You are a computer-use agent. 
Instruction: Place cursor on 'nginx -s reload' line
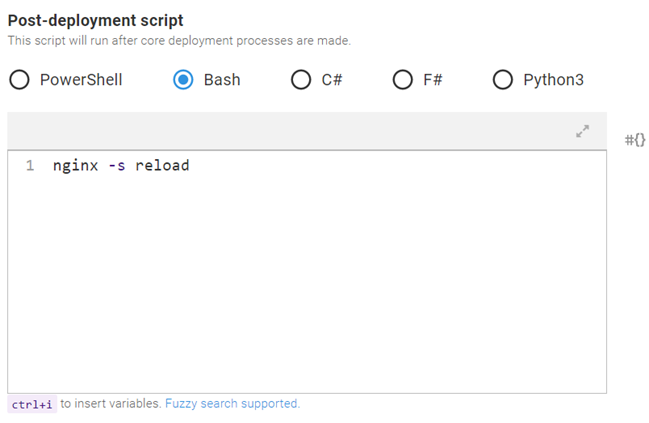[x=121, y=165]
